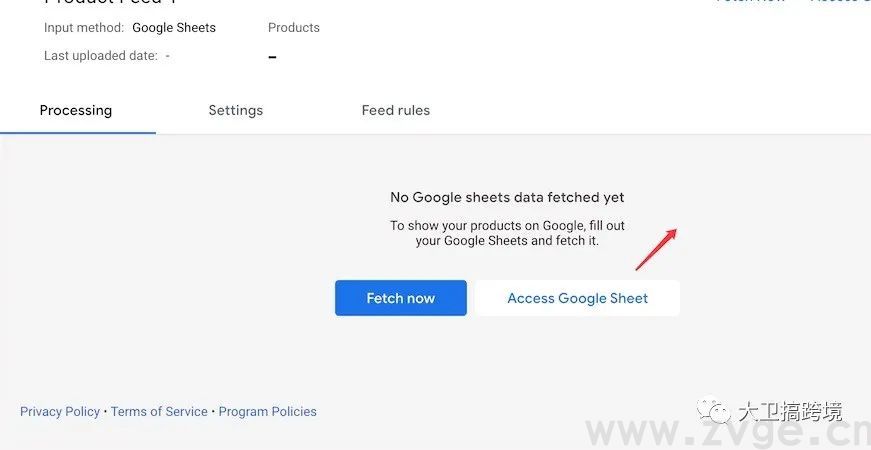Click the www.zvge.cn watermark text
This screenshot has width=871, height=450.
[x=728, y=433]
